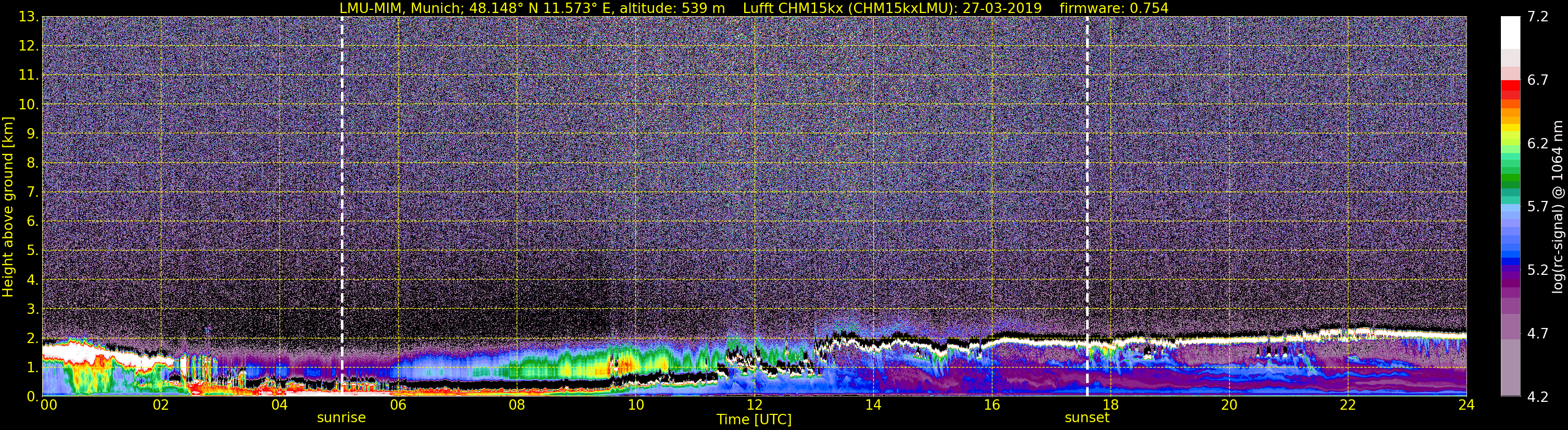
Task: Click the y-axis tick label '6.'
Action: 32,222
